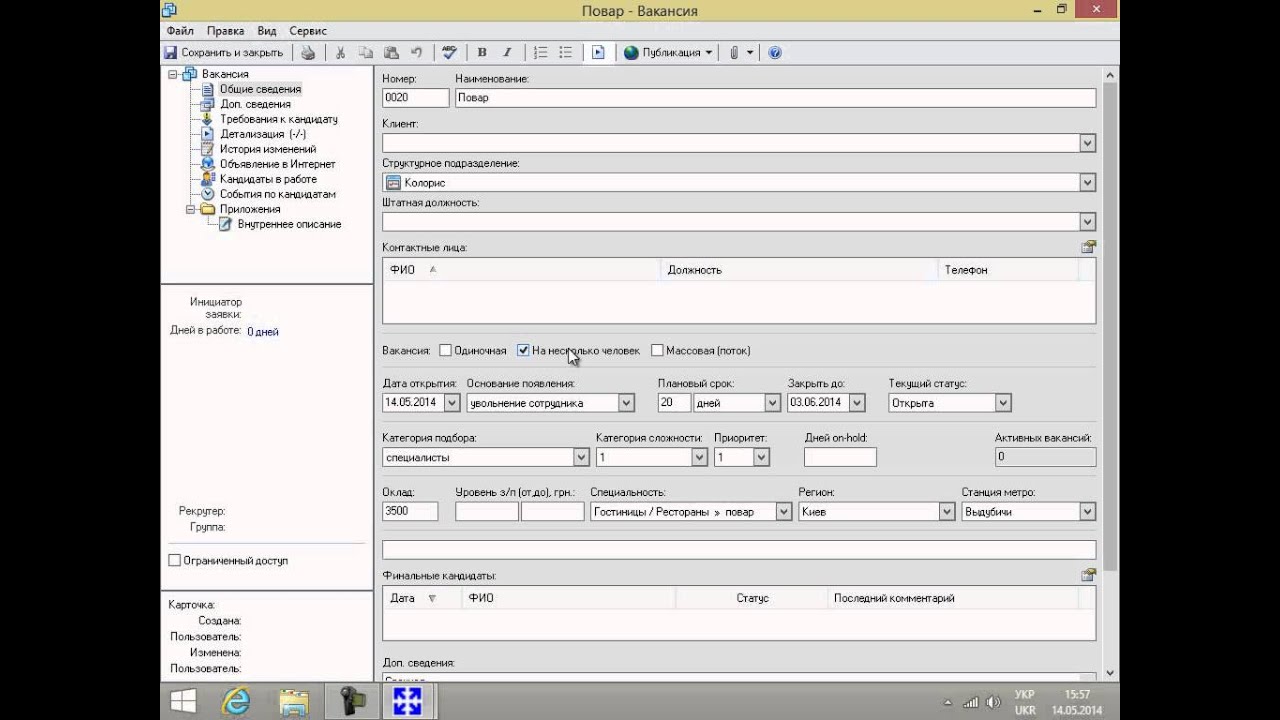Click the page-with-arrow toolbar icon

click(598, 53)
